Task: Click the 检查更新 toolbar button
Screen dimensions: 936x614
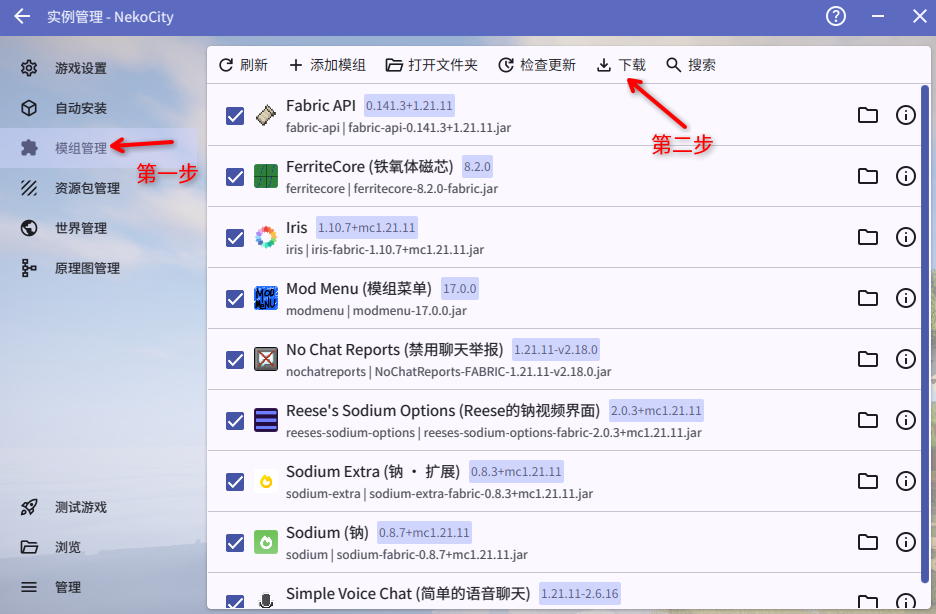Action: (537, 65)
